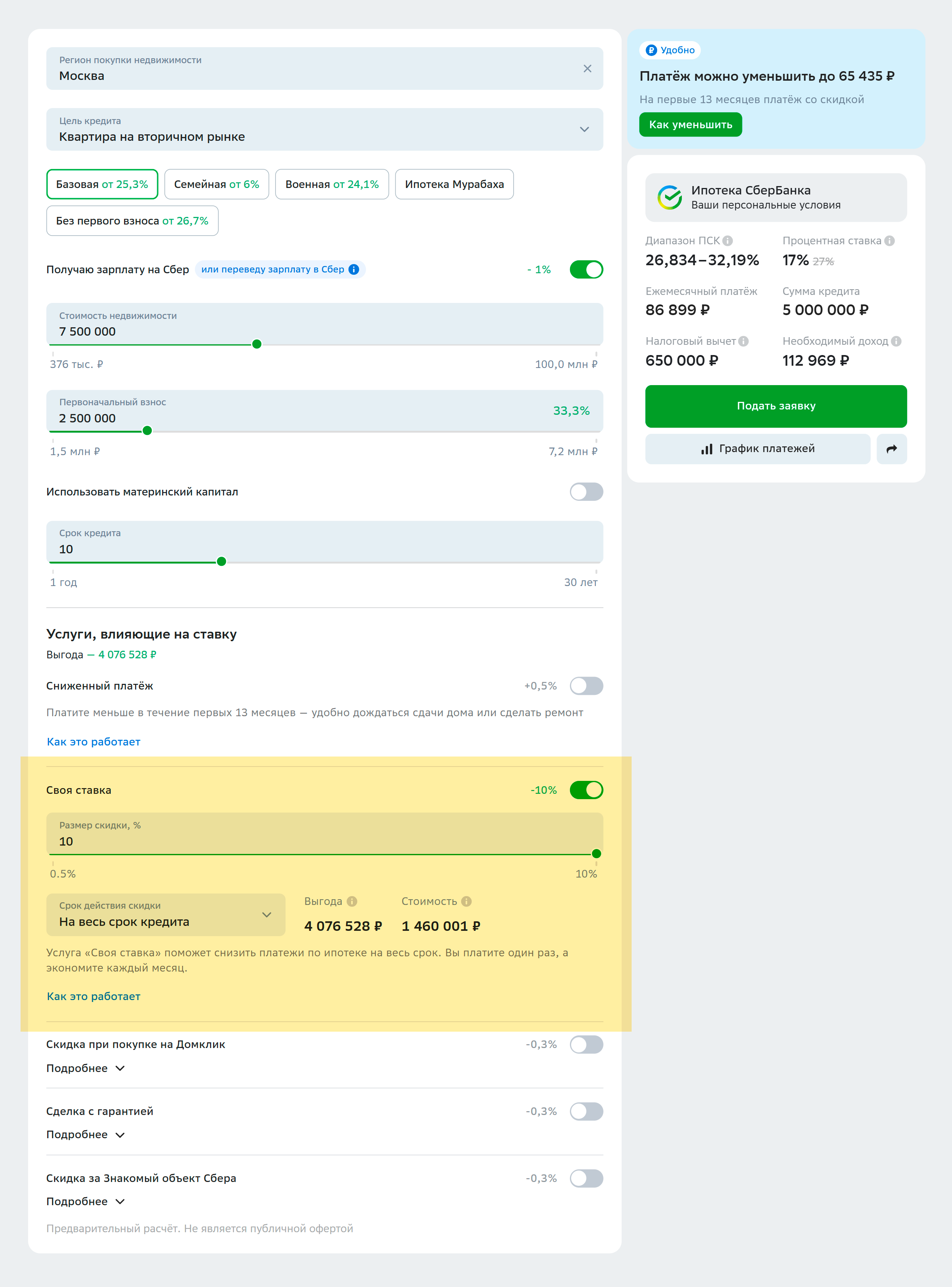The width and height of the screenshot is (952, 1287).
Task: Enable Сделка с гарантией toggle
Action: [x=586, y=1111]
